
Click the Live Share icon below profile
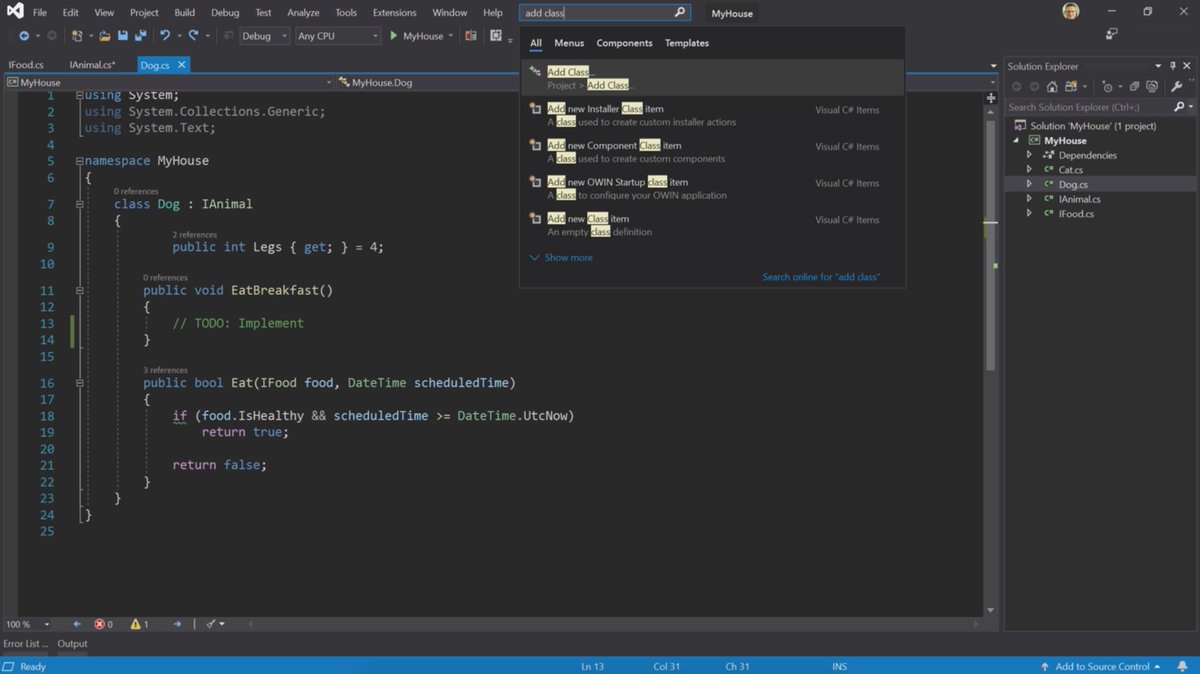[x=1111, y=34]
